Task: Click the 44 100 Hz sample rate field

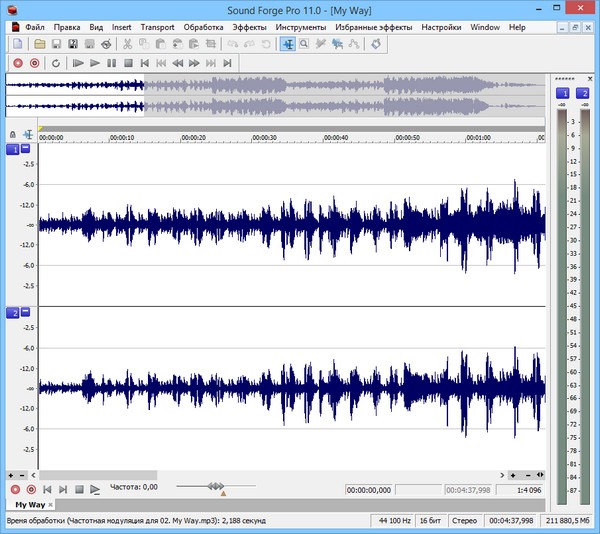Action: click(394, 522)
